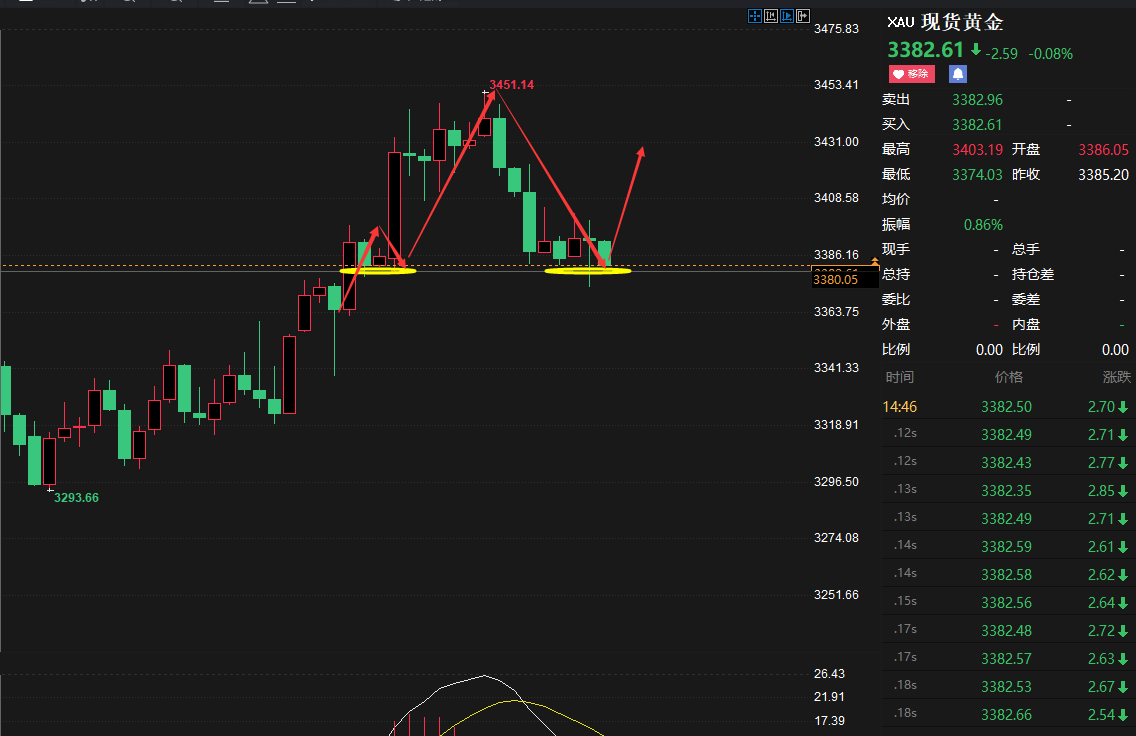This screenshot has height=736, width=1136.
Task: Click the large current price 3382.61
Action: click(925, 50)
